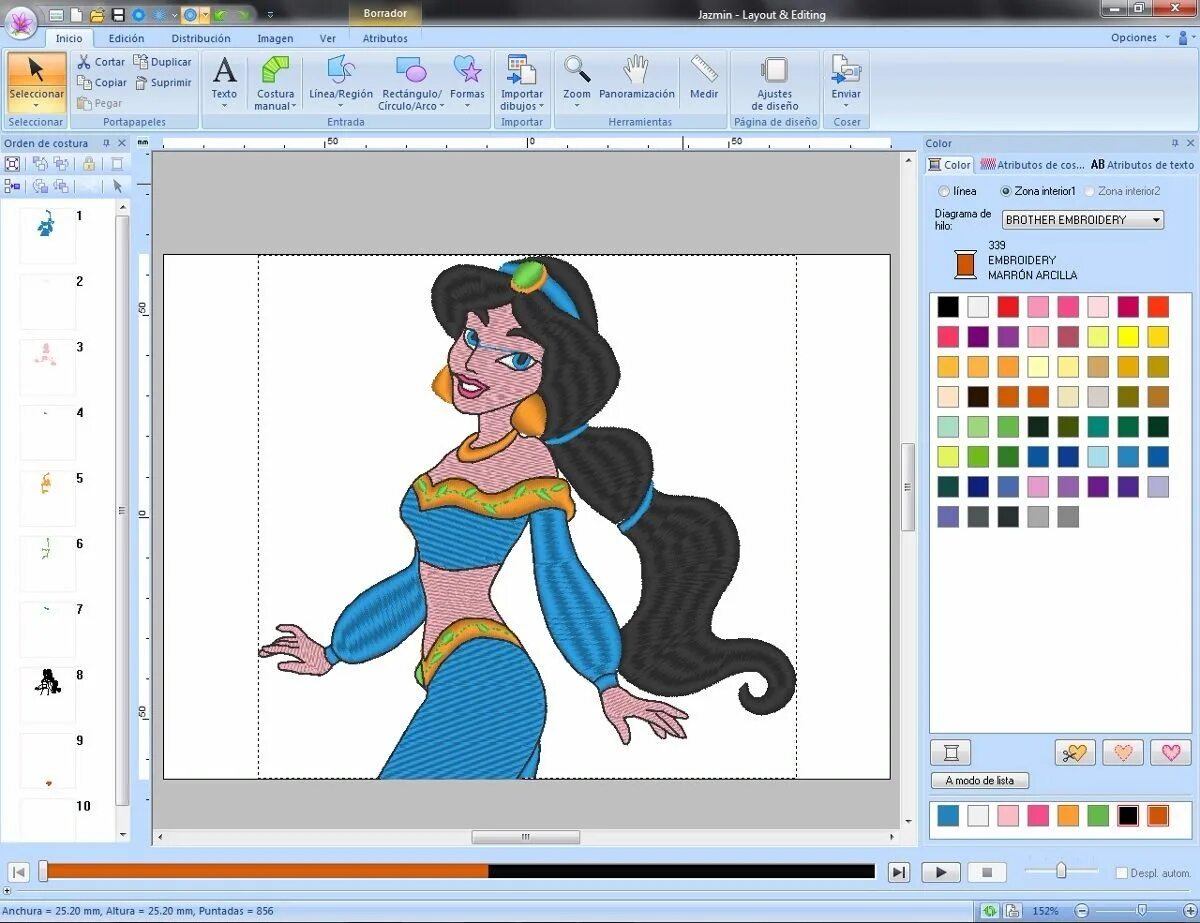
Task: Open the quick access toolbar customize arrow
Action: pos(271,15)
